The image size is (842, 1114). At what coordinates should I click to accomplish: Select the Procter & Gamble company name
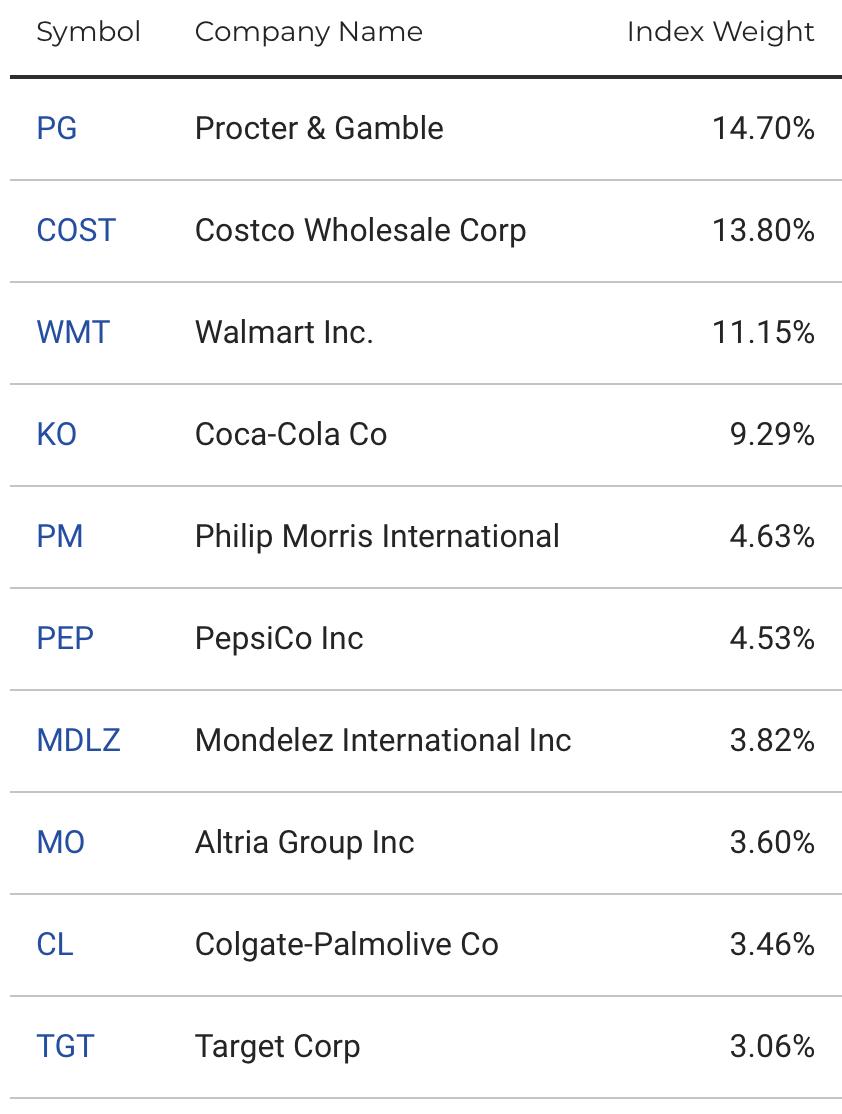(x=319, y=129)
